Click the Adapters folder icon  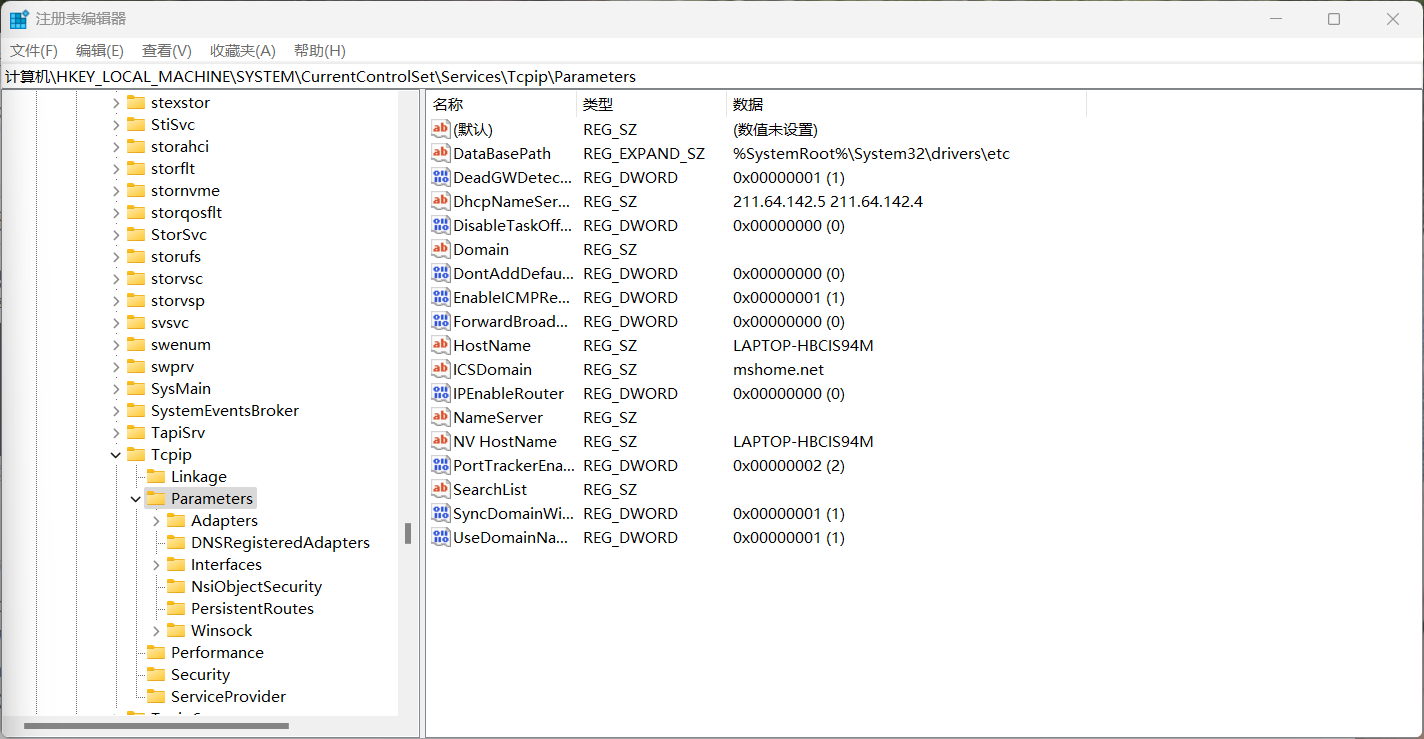point(176,520)
